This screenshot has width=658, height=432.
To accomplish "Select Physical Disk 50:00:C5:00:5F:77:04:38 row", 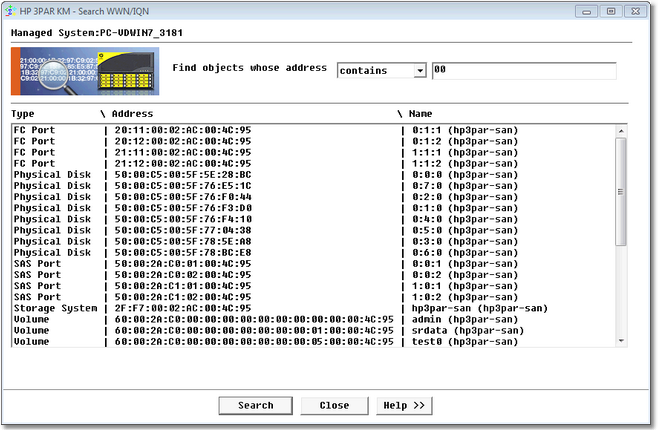I will 313,230.
